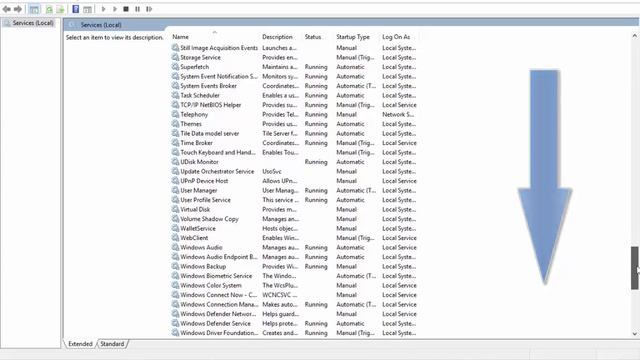Click the gear icon beside Themes
640x360 pixels.
pyautogui.click(x=175, y=124)
